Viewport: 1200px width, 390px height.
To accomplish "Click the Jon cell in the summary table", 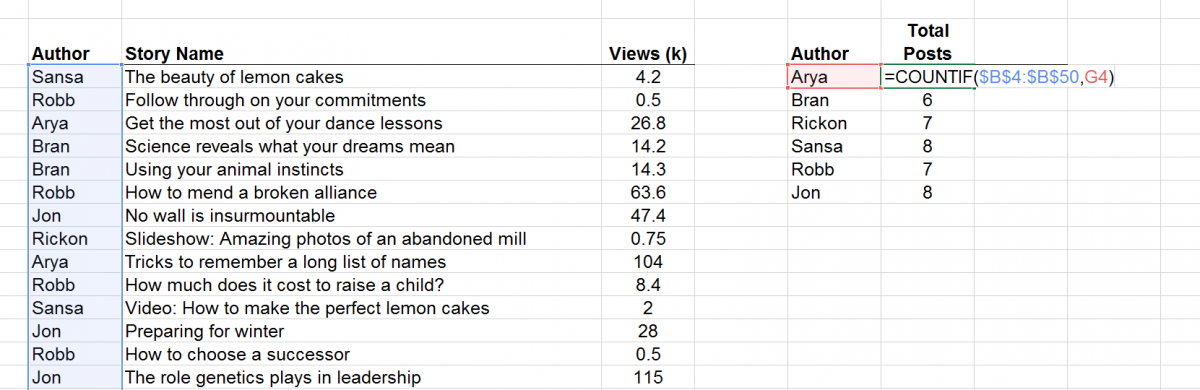I will click(832, 192).
